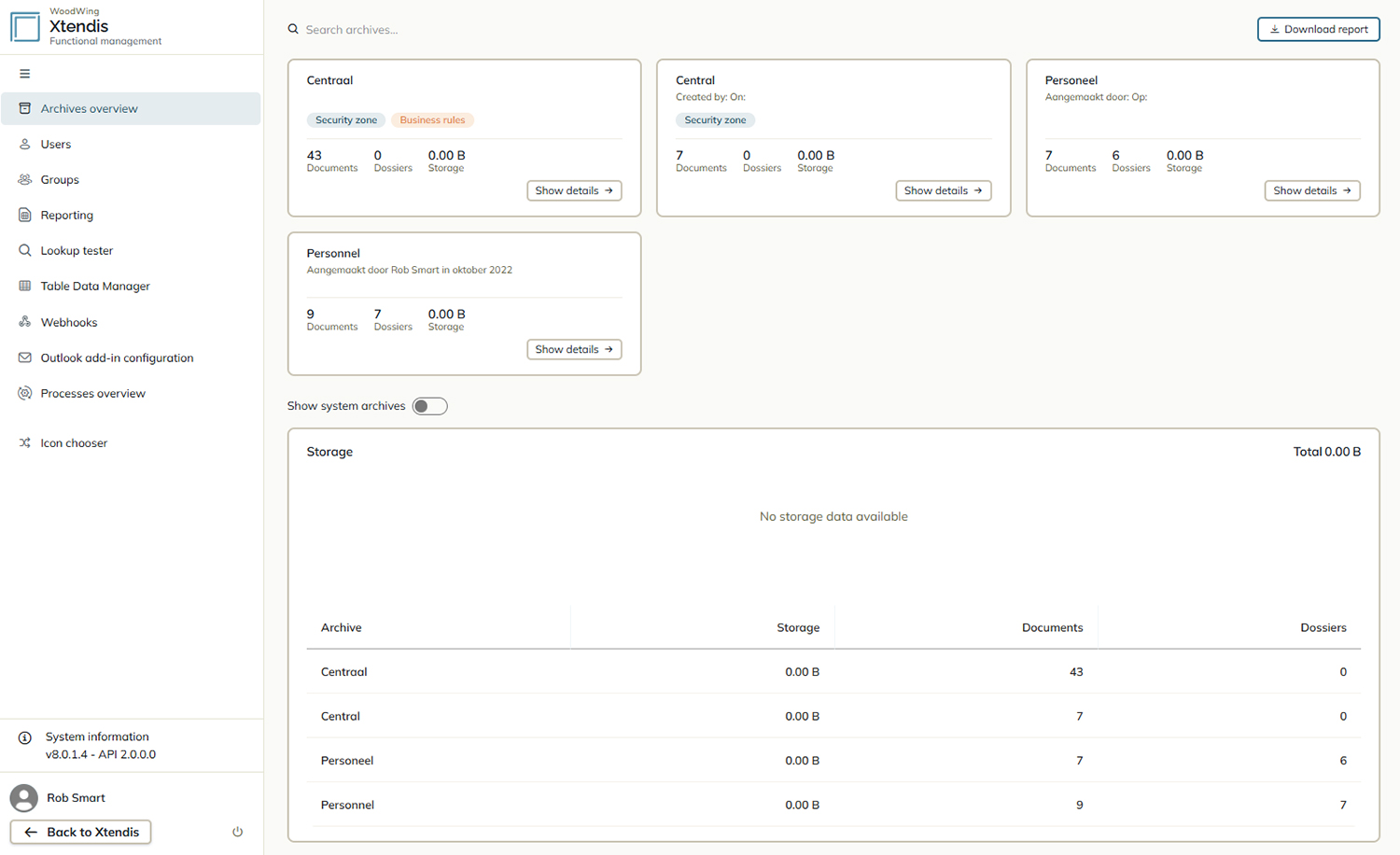Open the Webhooks menu item
1400x855 pixels.
click(x=131, y=322)
